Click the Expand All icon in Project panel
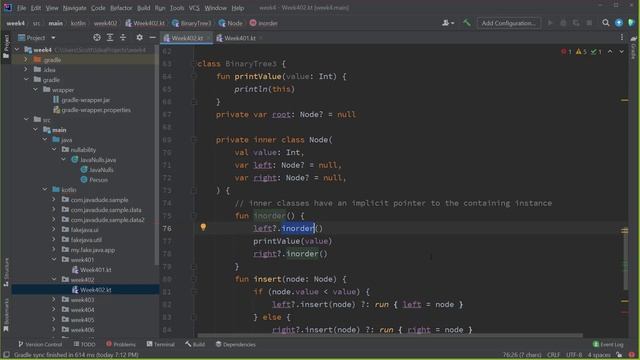This screenshot has width=640, height=360. click(x=110, y=38)
